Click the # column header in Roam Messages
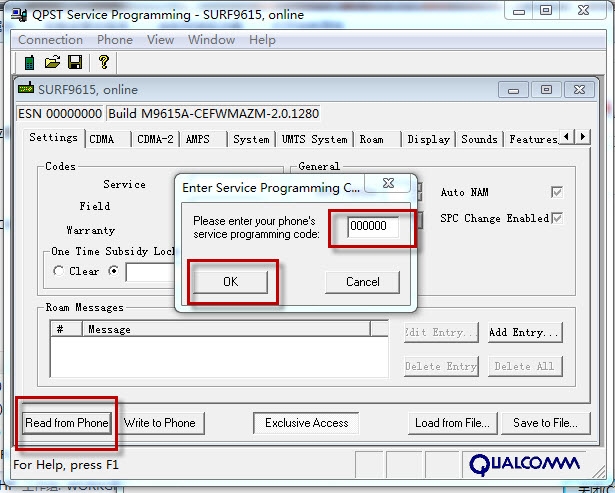 click(66, 329)
